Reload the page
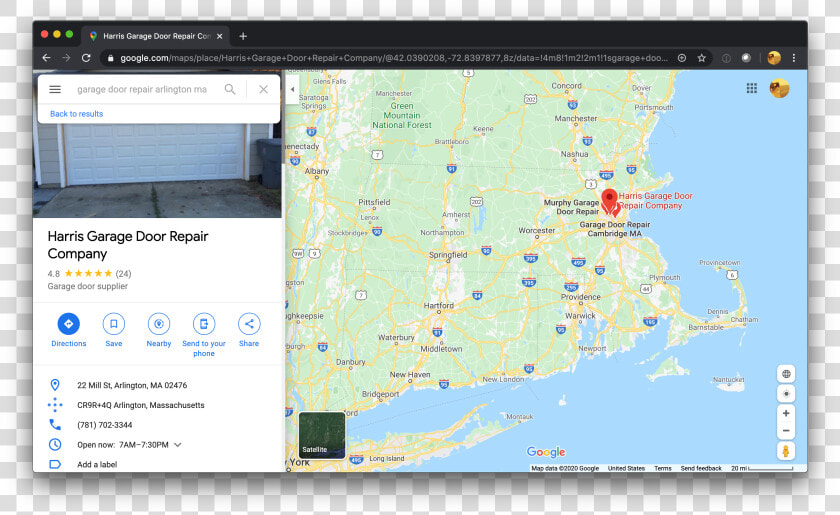 [86, 58]
